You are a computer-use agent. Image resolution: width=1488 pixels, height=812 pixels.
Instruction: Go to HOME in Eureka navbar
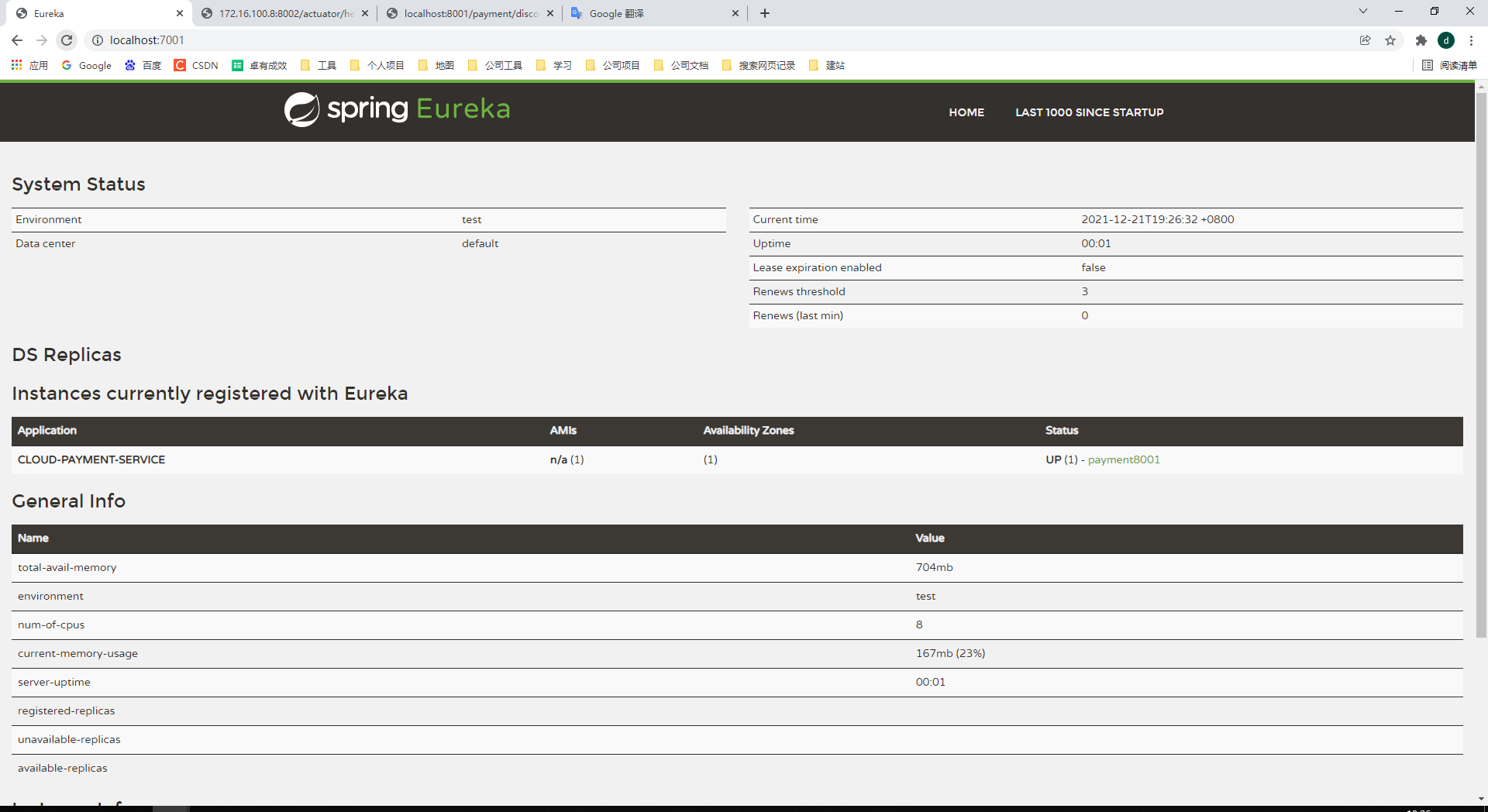[966, 112]
